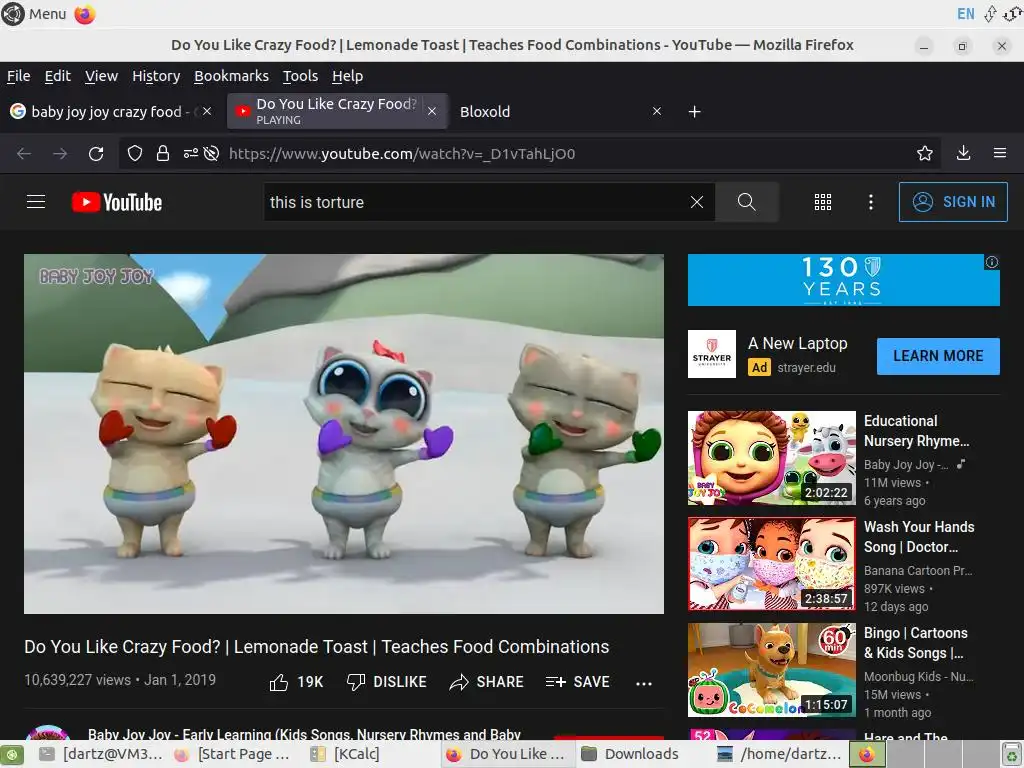Open the File menu

18,76
